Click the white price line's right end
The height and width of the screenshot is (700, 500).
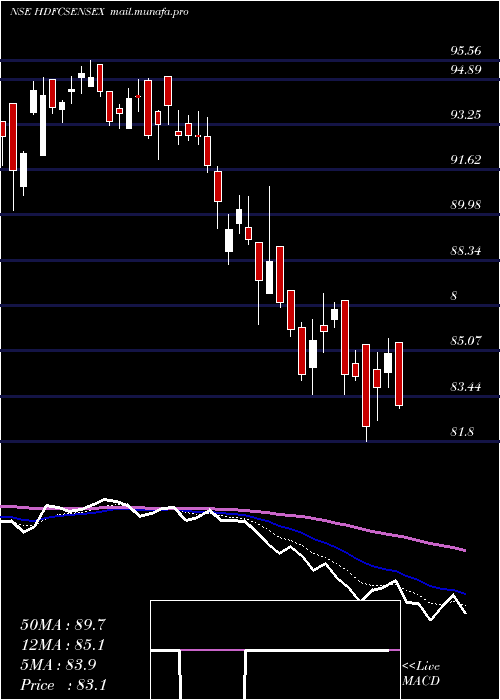point(466,612)
